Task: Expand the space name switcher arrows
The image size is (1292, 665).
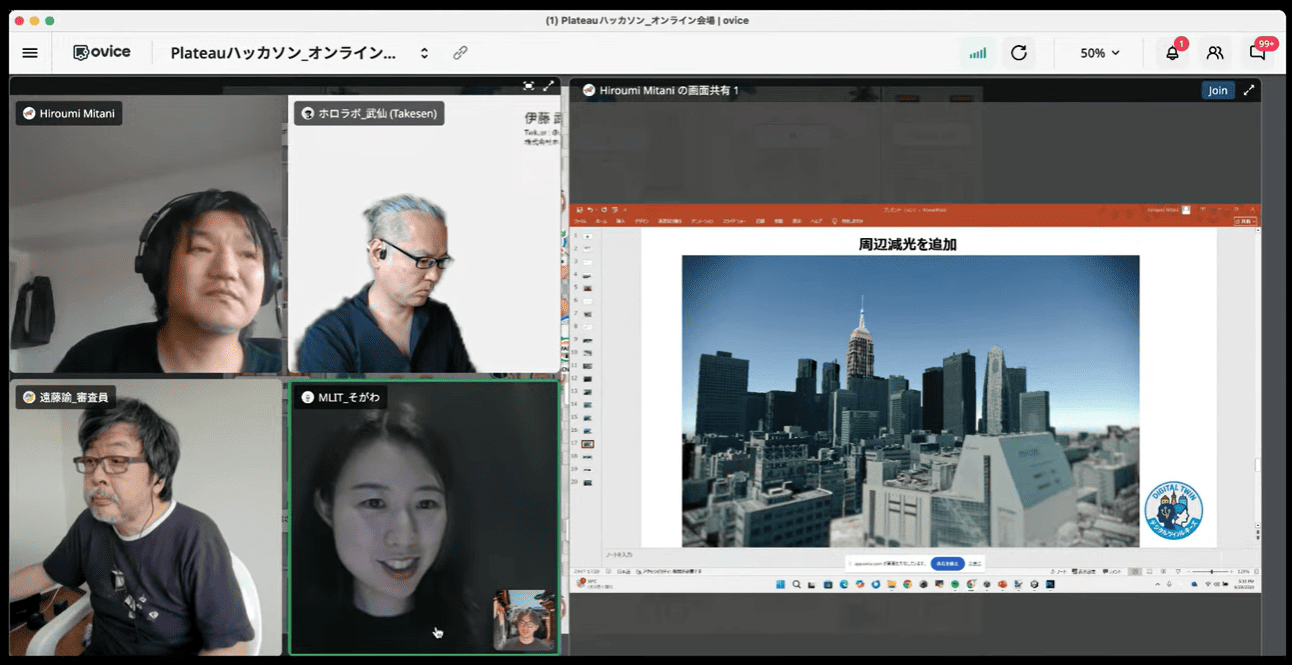Action: tap(424, 53)
